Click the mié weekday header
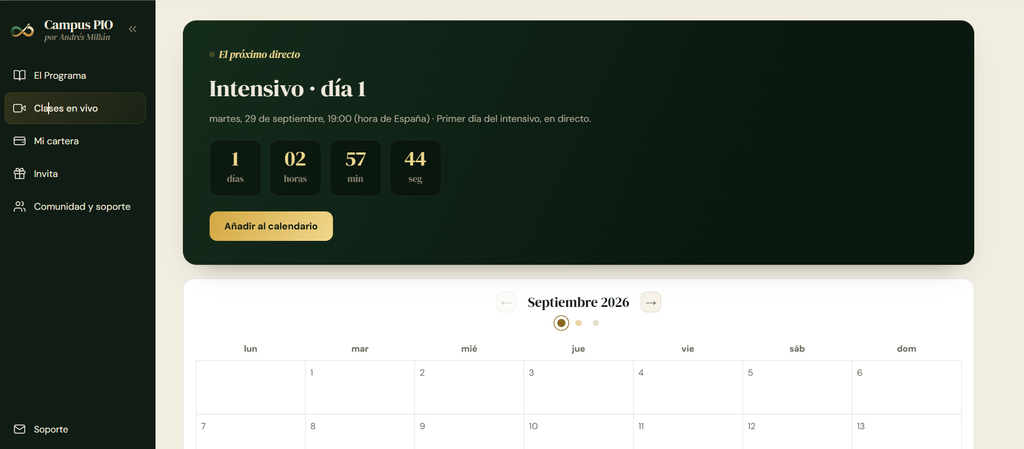Viewport: 1024px width, 449px height. click(x=469, y=349)
